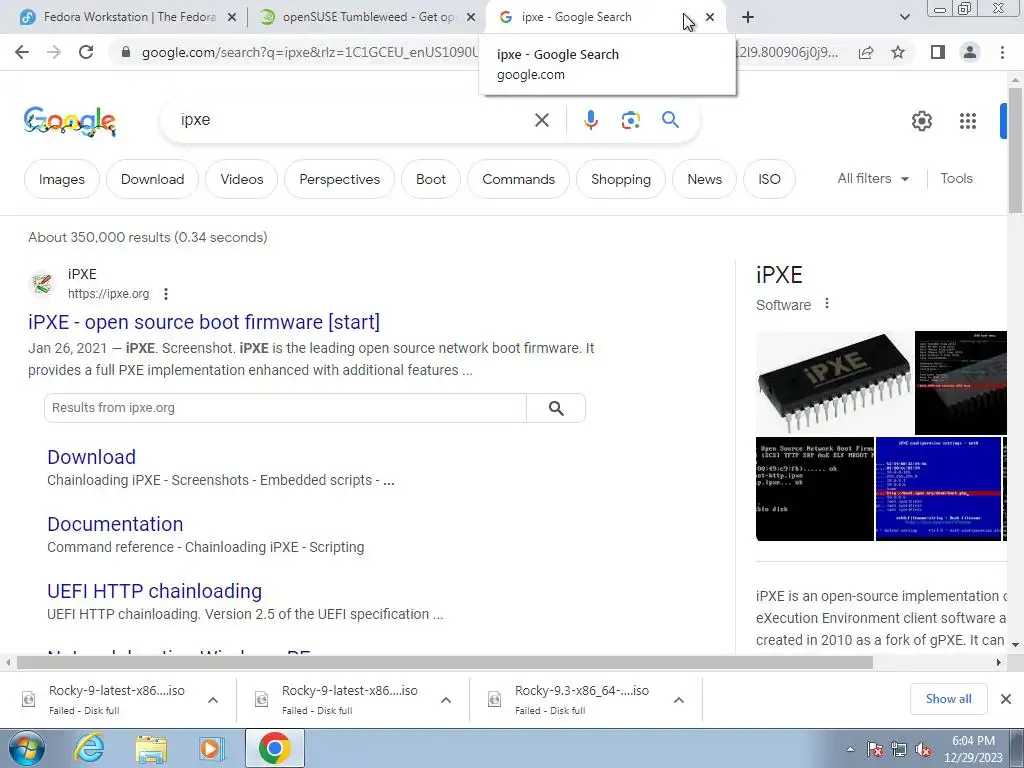The height and width of the screenshot is (768, 1024).
Task: Clear the search box text
Action: pos(541,120)
